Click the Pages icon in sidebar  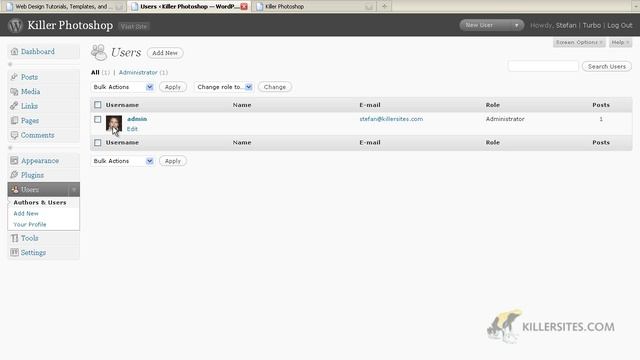(x=14, y=120)
